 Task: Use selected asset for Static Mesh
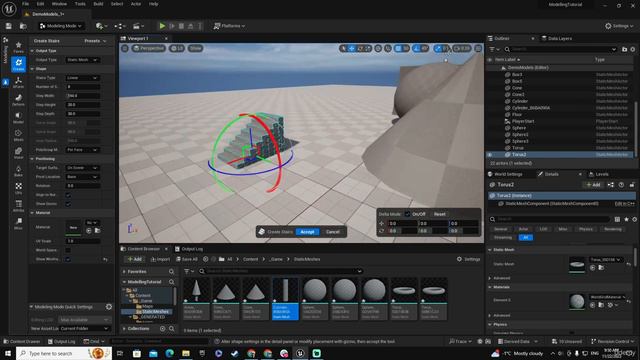593,268
